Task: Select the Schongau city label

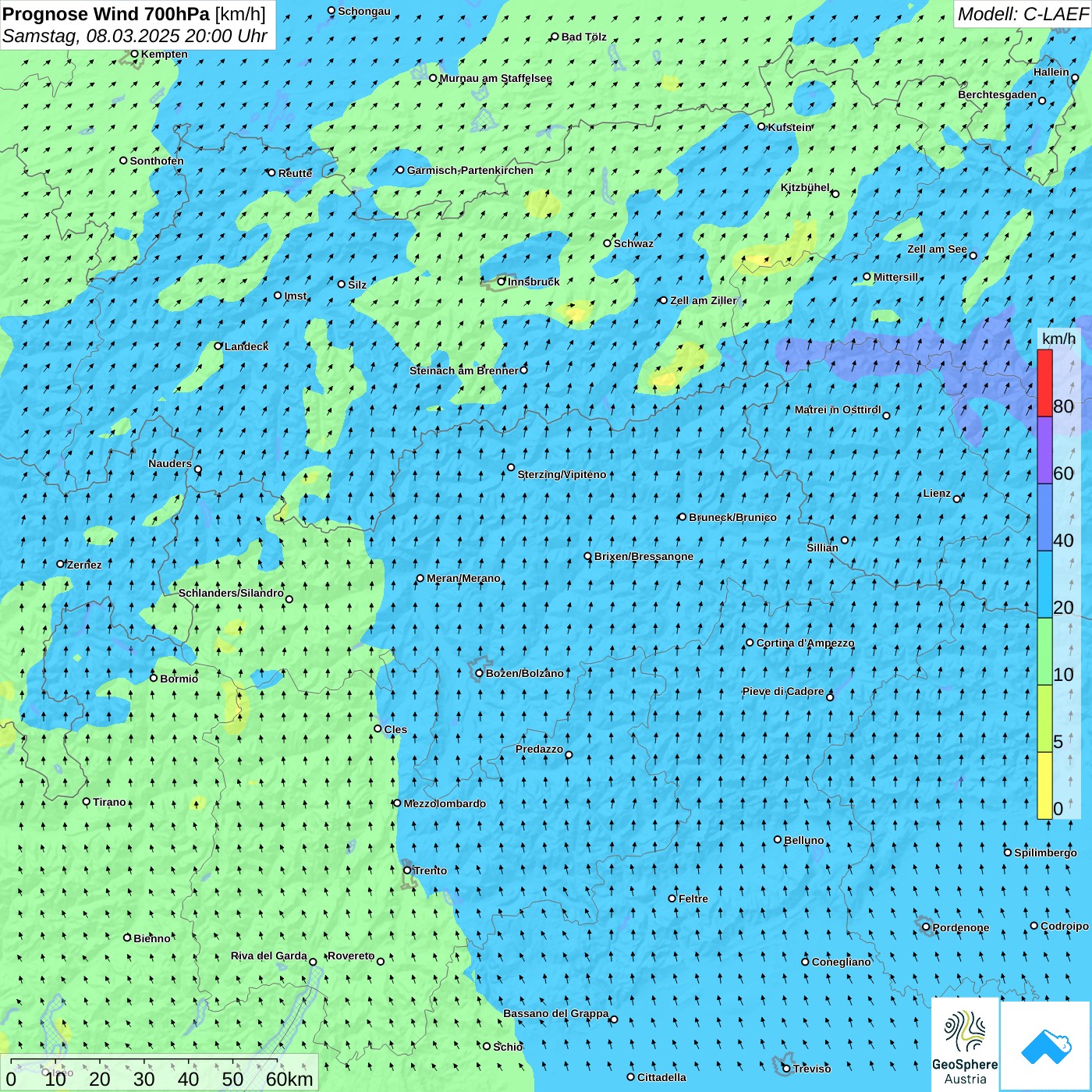Action: coord(364,11)
